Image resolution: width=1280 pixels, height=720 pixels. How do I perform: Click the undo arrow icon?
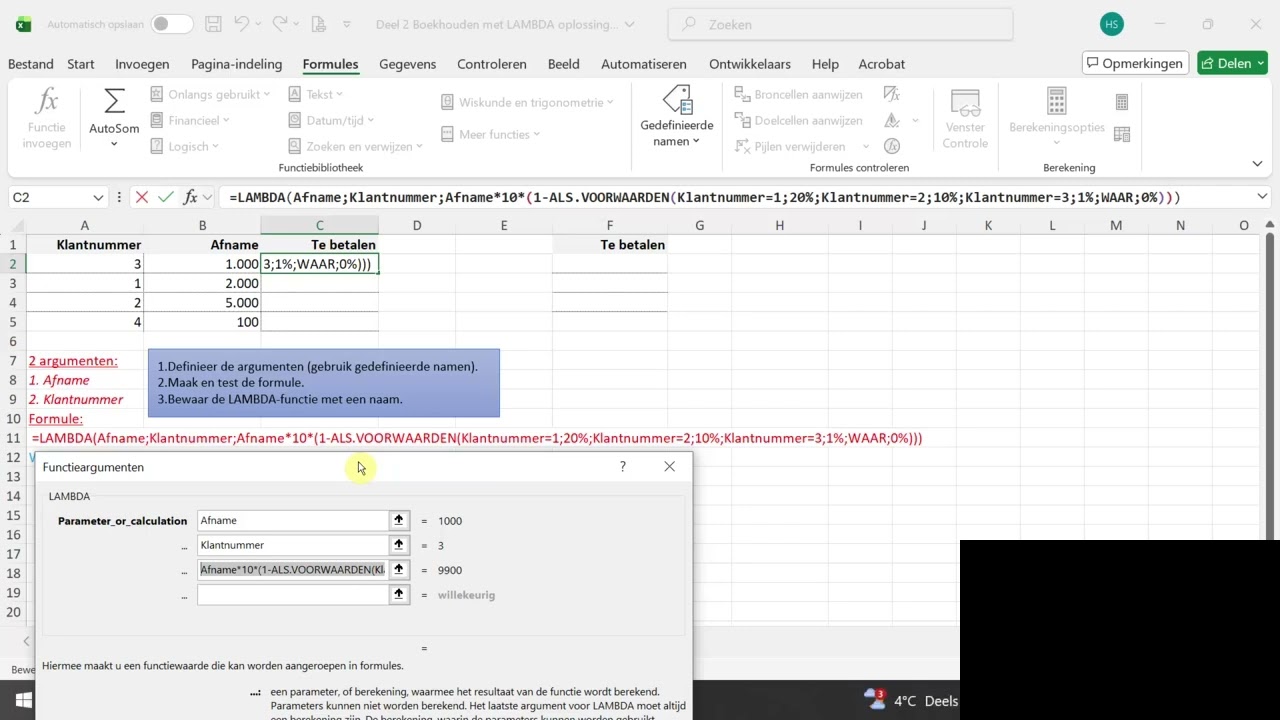(x=241, y=24)
